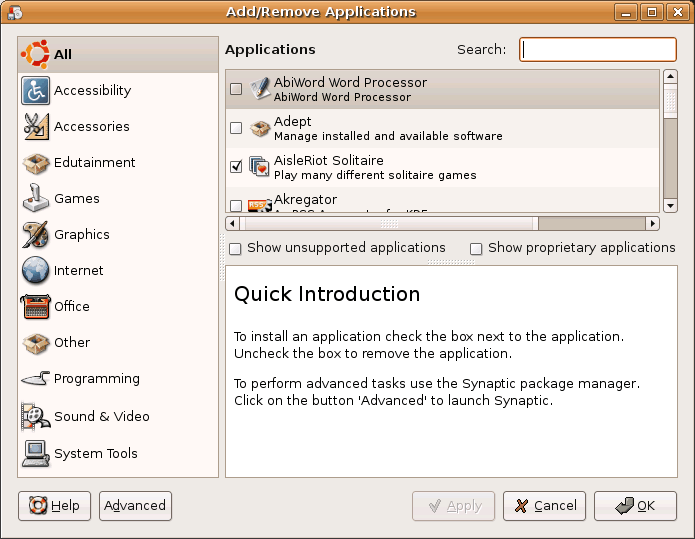The image size is (695, 539).
Task: Select the System Tools computer icon
Action: pyautogui.click(x=35, y=453)
